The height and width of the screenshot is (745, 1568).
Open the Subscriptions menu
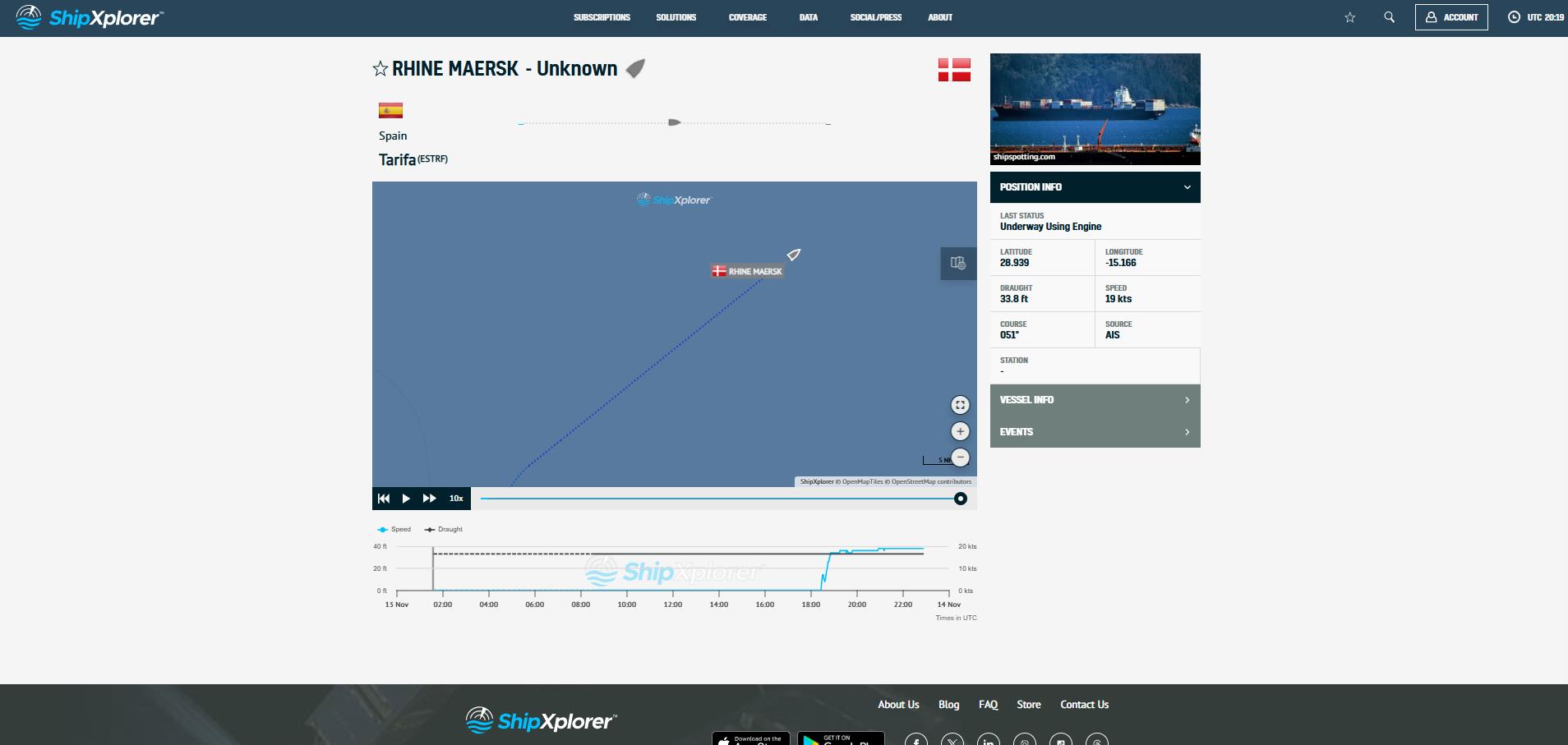(602, 17)
